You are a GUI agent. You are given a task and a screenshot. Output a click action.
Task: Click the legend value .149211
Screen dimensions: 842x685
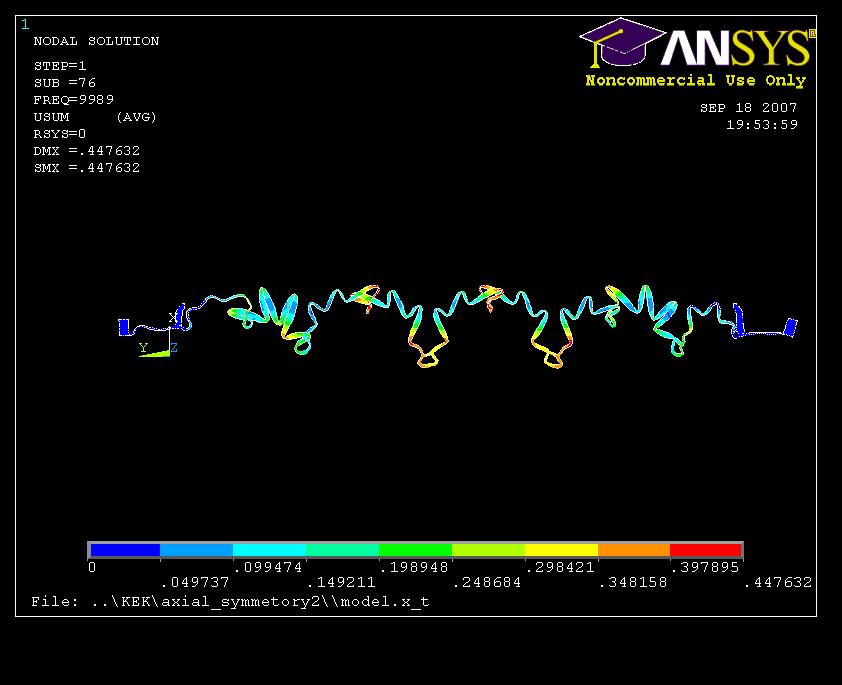[342, 582]
